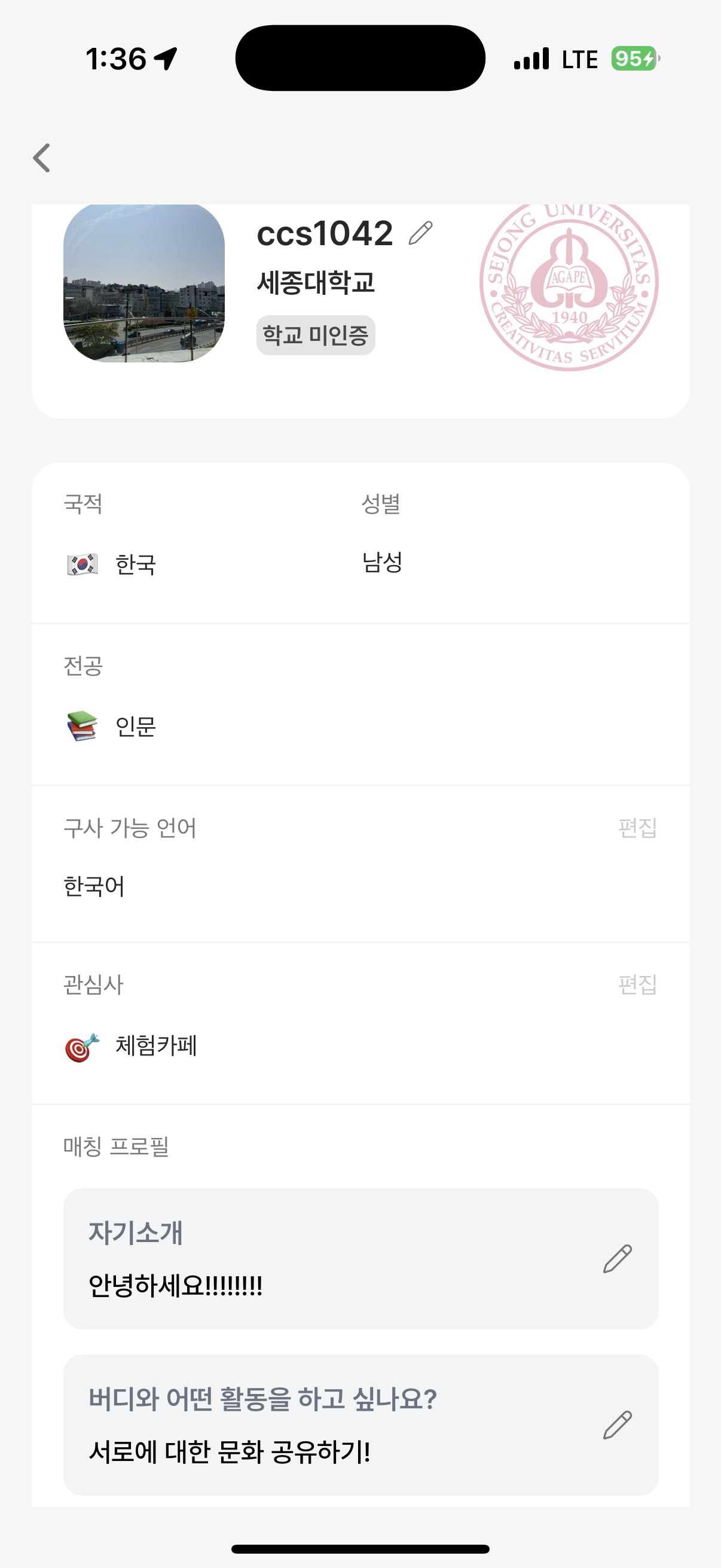721x1568 pixels.
Task: Edit the 자기소개 introduction with pencil
Action: (x=618, y=1259)
